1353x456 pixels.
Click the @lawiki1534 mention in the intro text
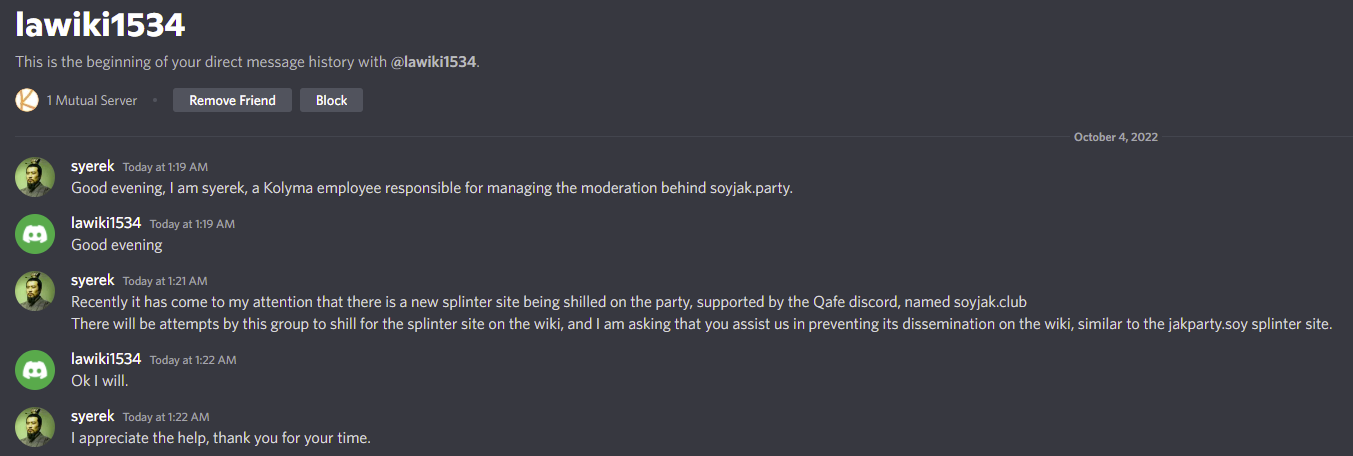point(433,62)
